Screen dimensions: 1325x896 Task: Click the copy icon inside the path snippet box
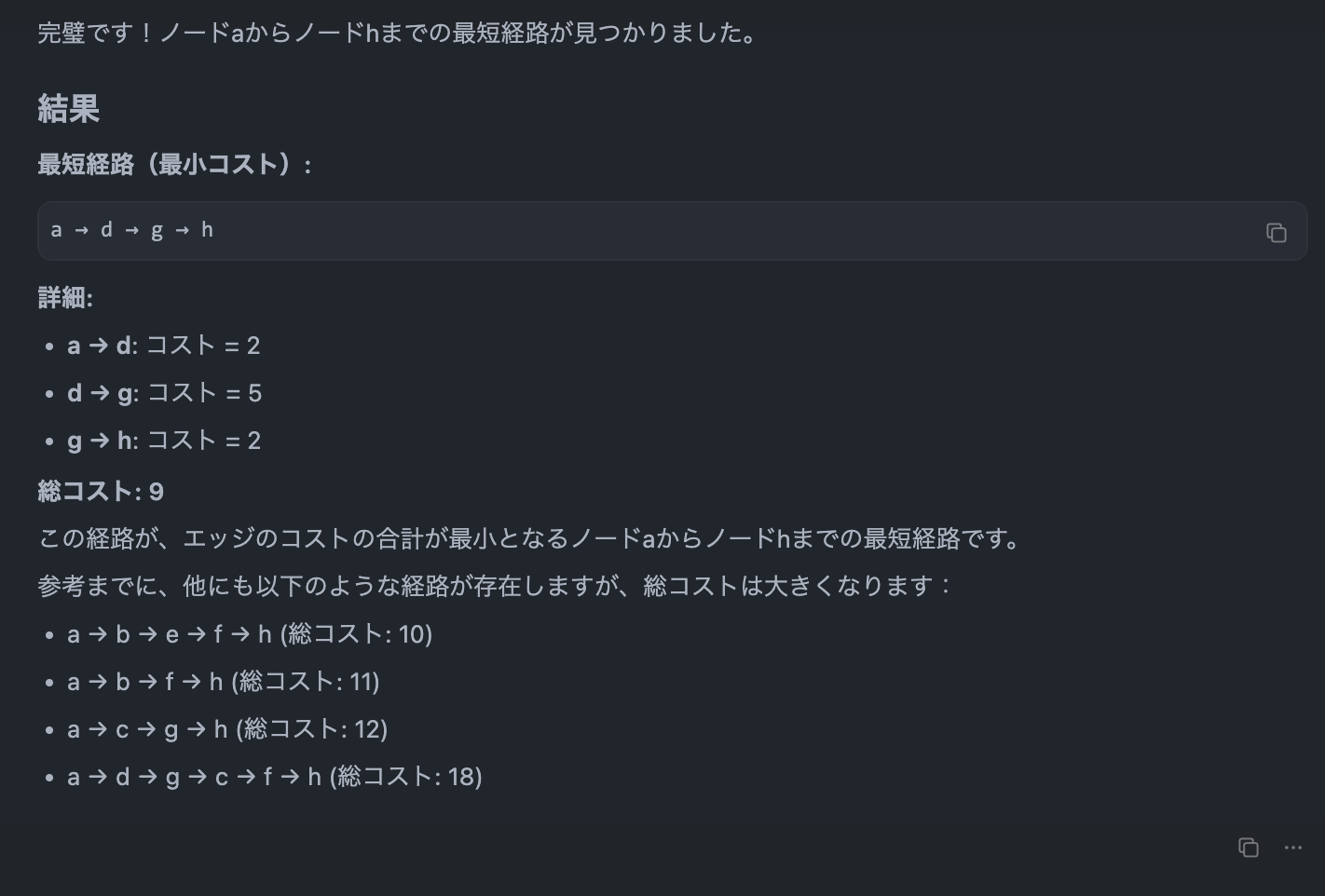(1277, 232)
